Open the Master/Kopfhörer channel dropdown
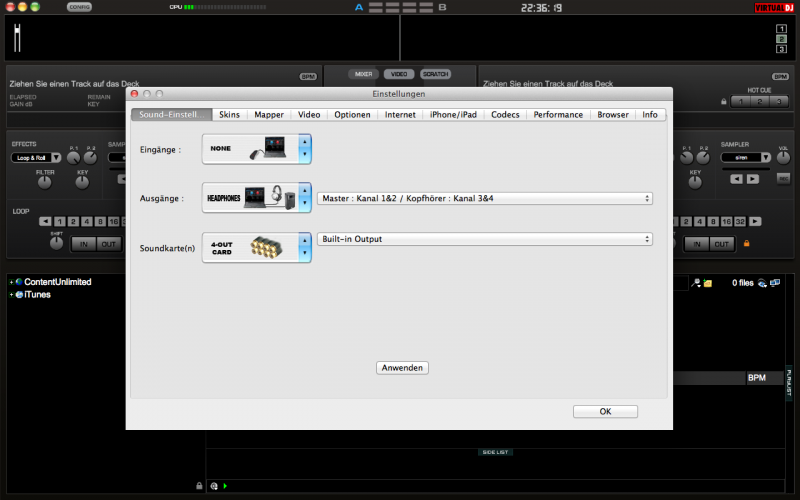This screenshot has height=500, width=800. point(485,198)
